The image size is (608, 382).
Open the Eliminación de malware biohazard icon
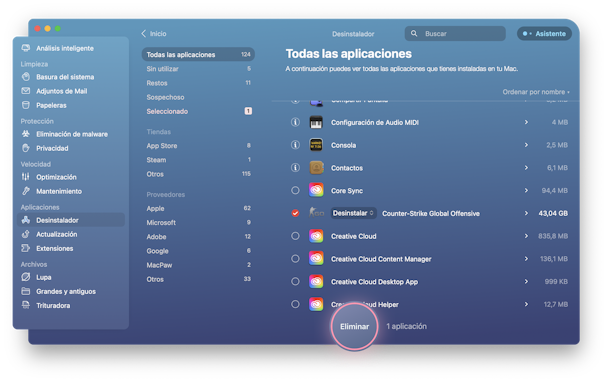click(26, 134)
